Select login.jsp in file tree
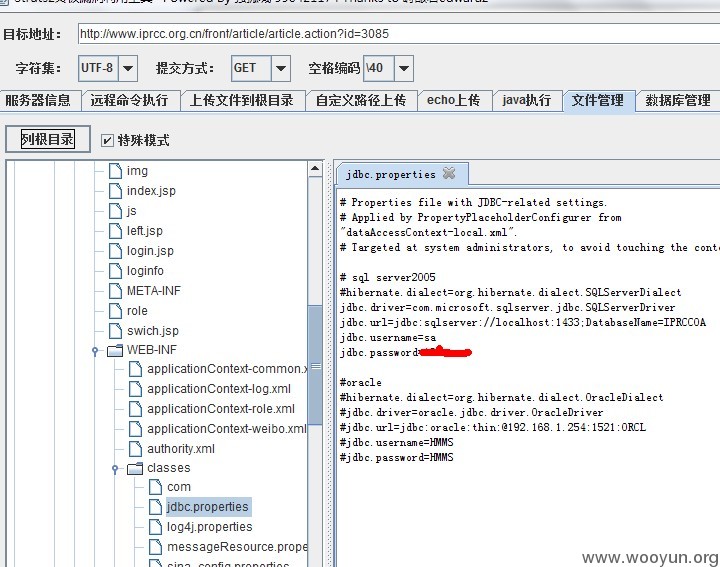Image resolution: width=720 pixels, height=567 pixels. pyautogui.click(x=150, y=251)
